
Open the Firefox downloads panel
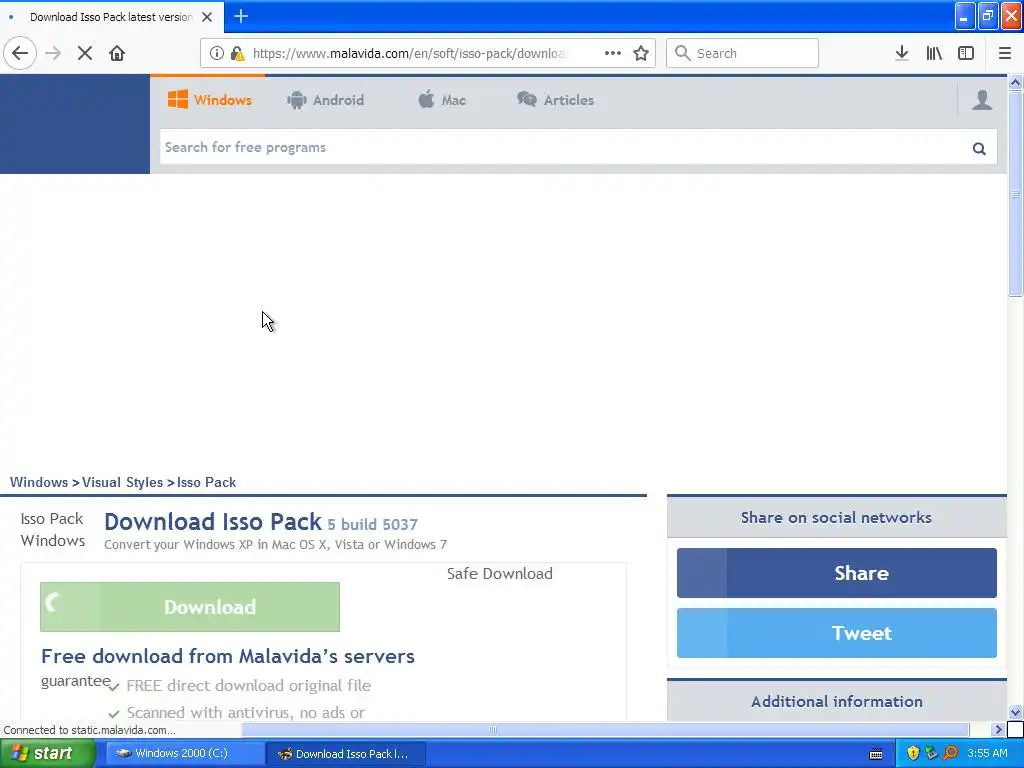tap(902, 53)
